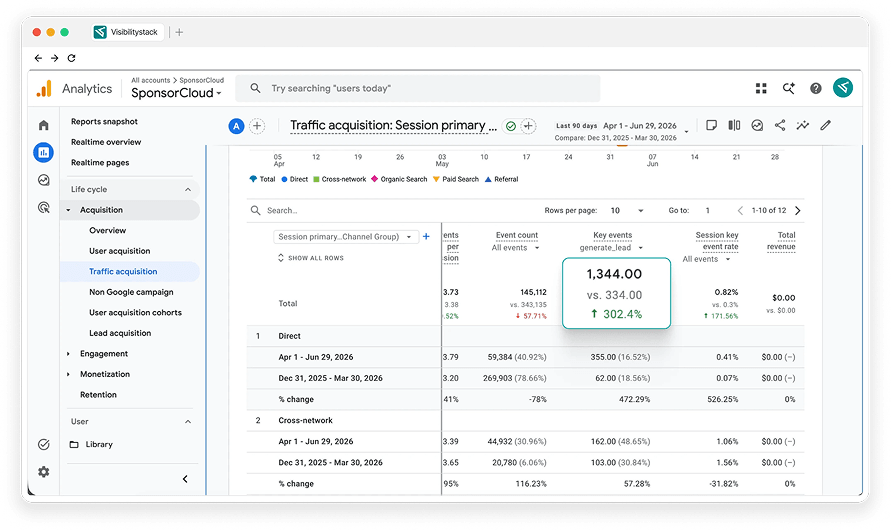Image resolution: width=891 pixels, height=531 pixels.
Task: Click the All accounts breadcrumb link
Action: click(151, 80)
